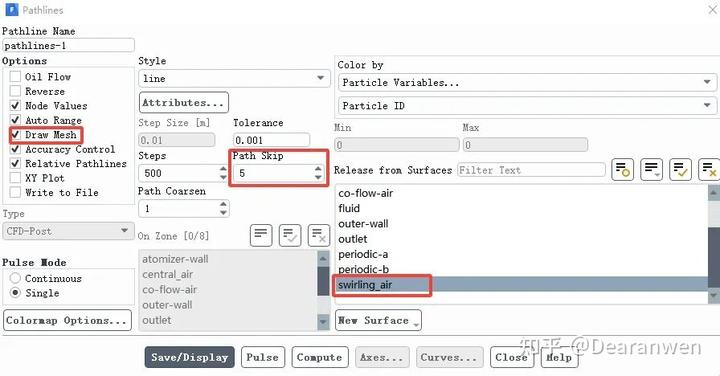Enable the Reverse option checkbox
Viewport: 720px width, 376px height.
coord(15,91)
